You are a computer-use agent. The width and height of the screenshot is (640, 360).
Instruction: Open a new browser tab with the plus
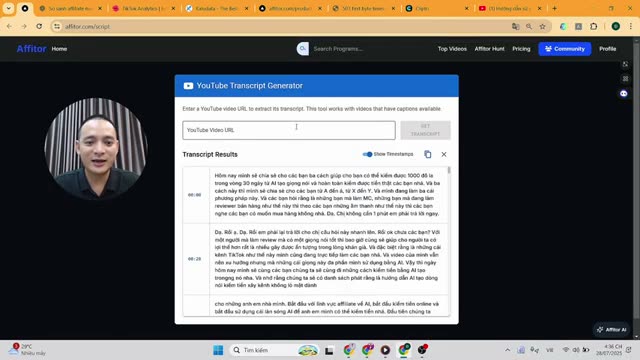pyautogui.click(x=554, y=8)
